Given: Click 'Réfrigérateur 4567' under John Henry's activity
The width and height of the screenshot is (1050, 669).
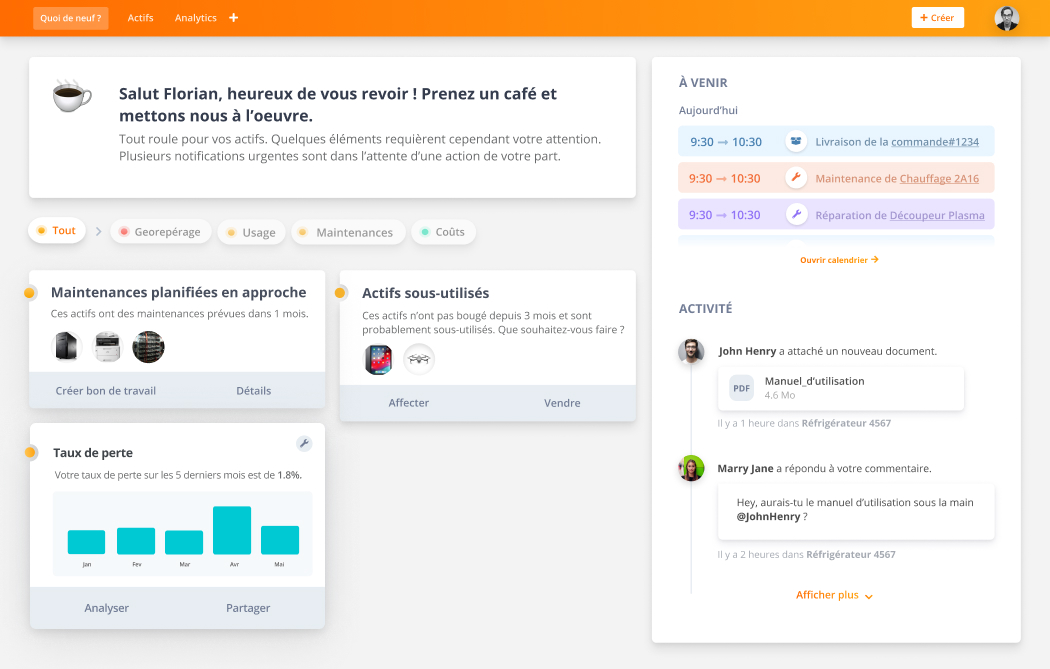Looking at the screenshot, I should tap(846, 423).
